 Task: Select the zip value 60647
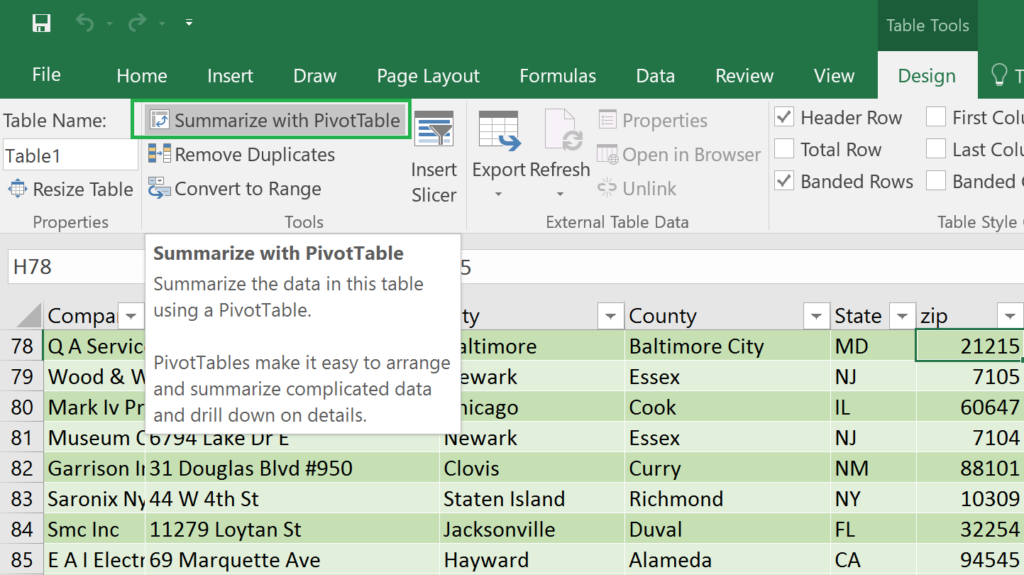point(968,407)
